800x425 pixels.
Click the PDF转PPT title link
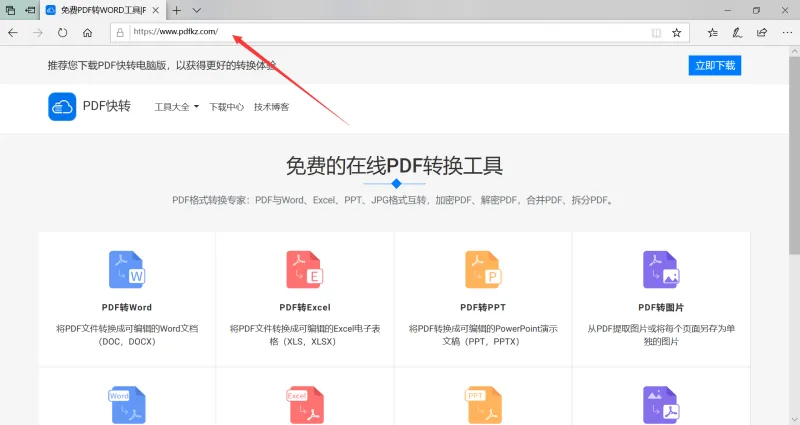pyautogui.click(x=483, y=307)
